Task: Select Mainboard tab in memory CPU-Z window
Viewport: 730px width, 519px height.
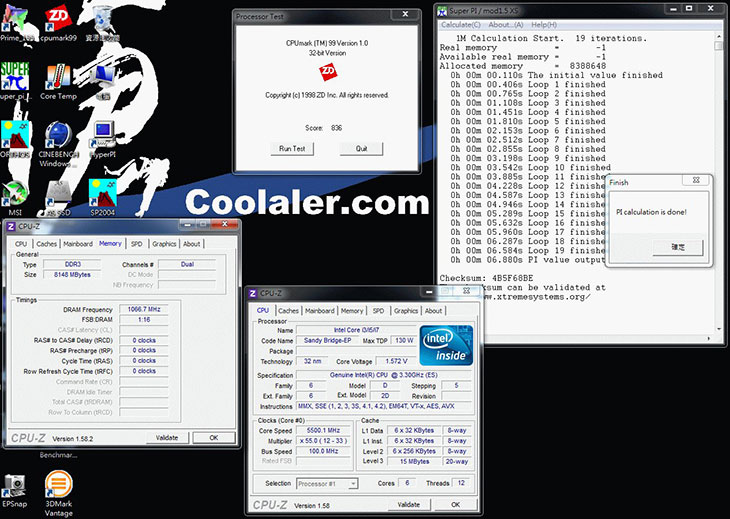Action: 78,244
